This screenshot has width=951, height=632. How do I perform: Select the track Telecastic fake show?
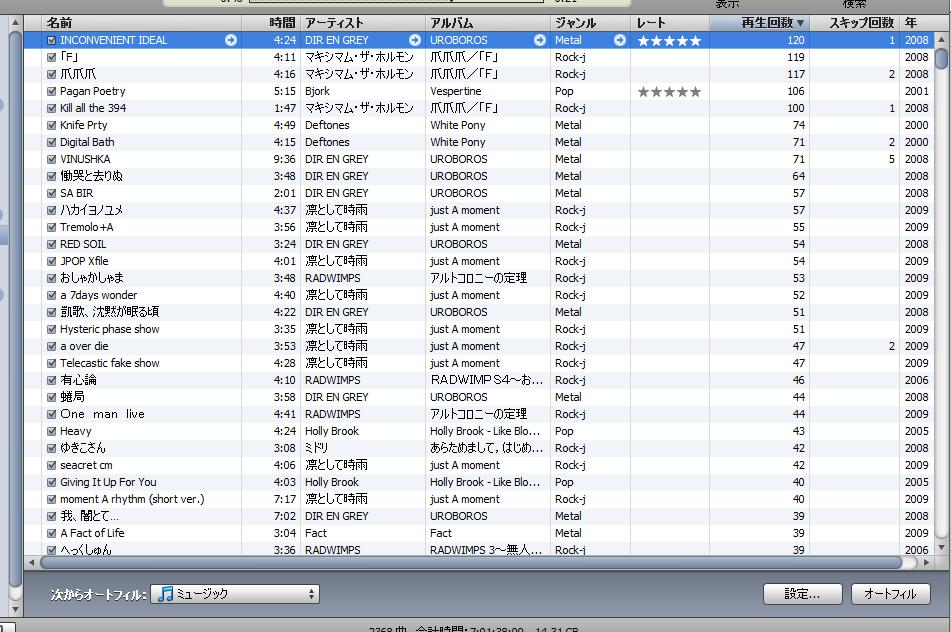110,363
